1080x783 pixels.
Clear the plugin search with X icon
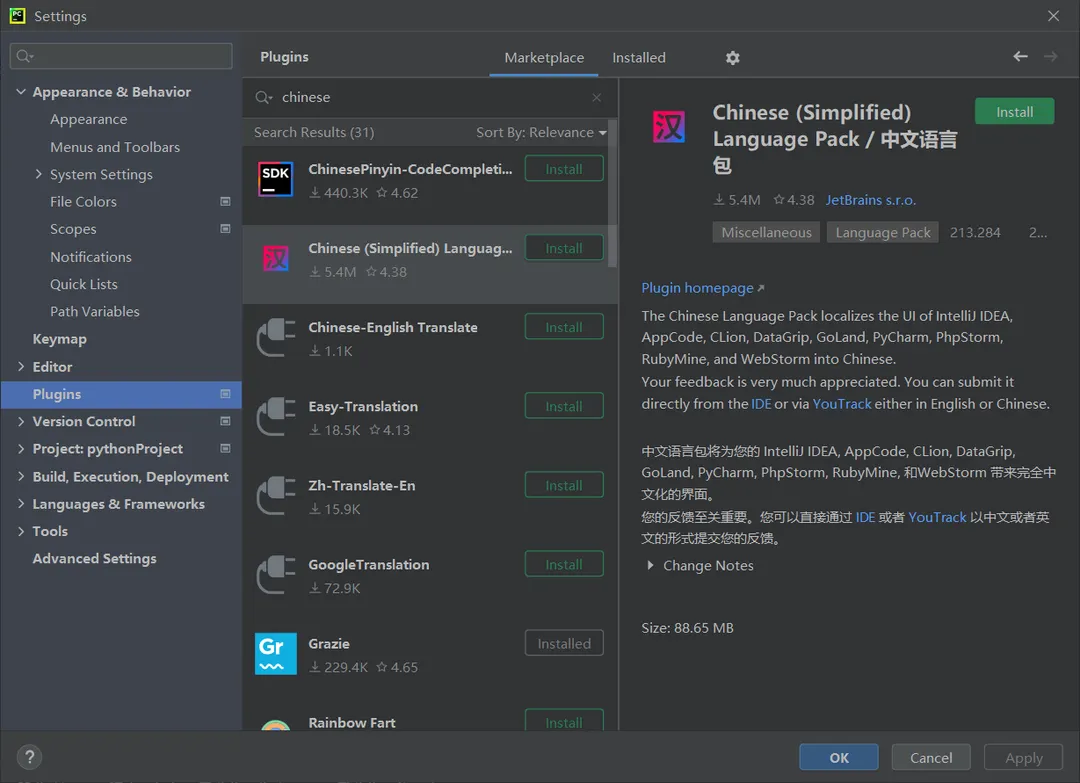[596, 98]
